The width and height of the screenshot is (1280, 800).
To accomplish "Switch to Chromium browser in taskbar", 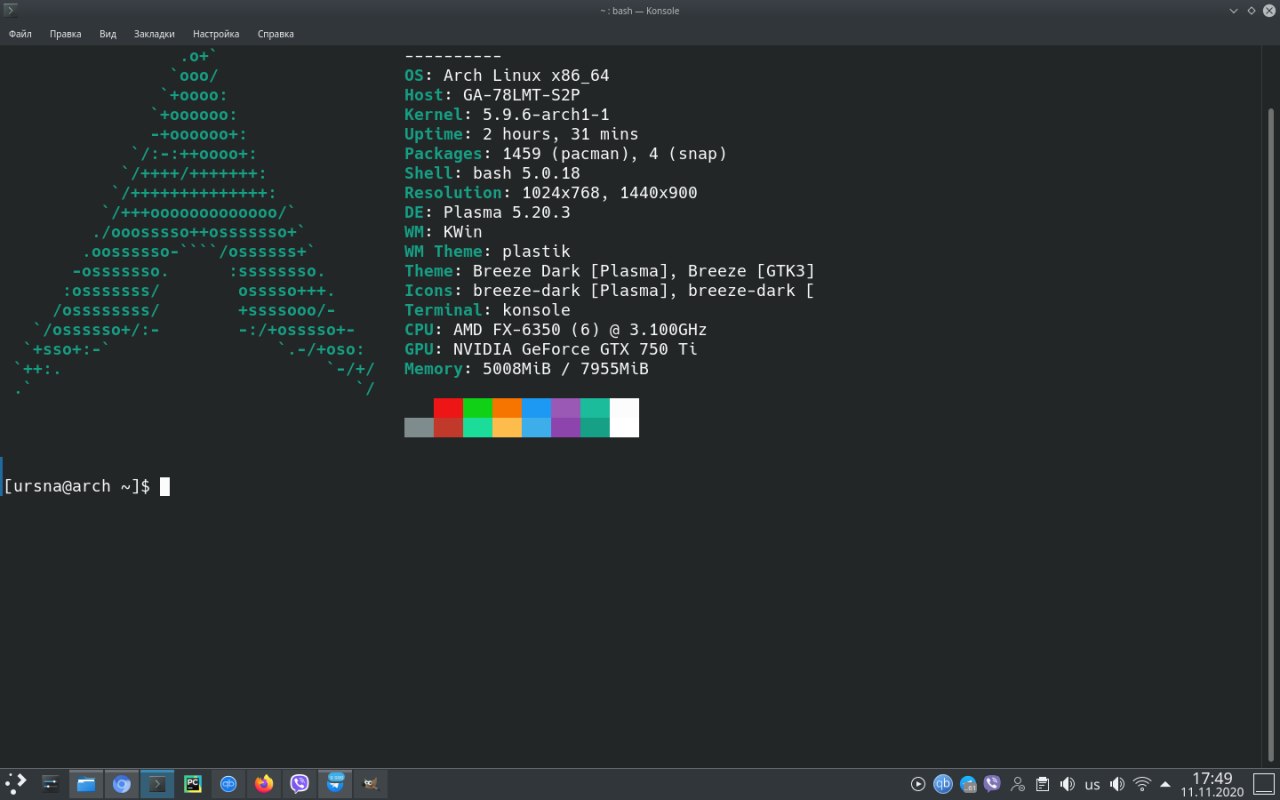I will click(x=122, y=784).
